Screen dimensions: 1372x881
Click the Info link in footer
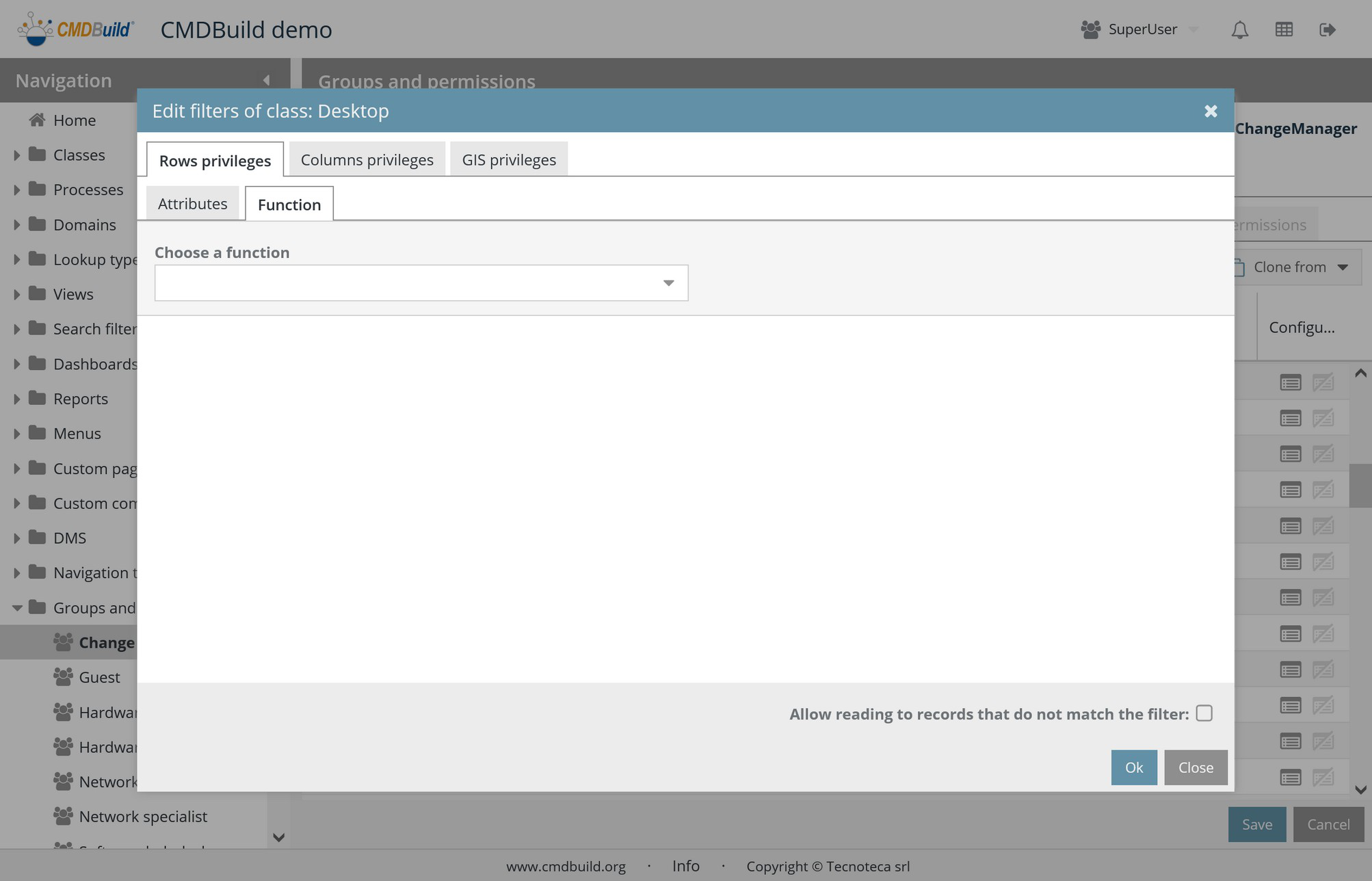pos(685,866)
